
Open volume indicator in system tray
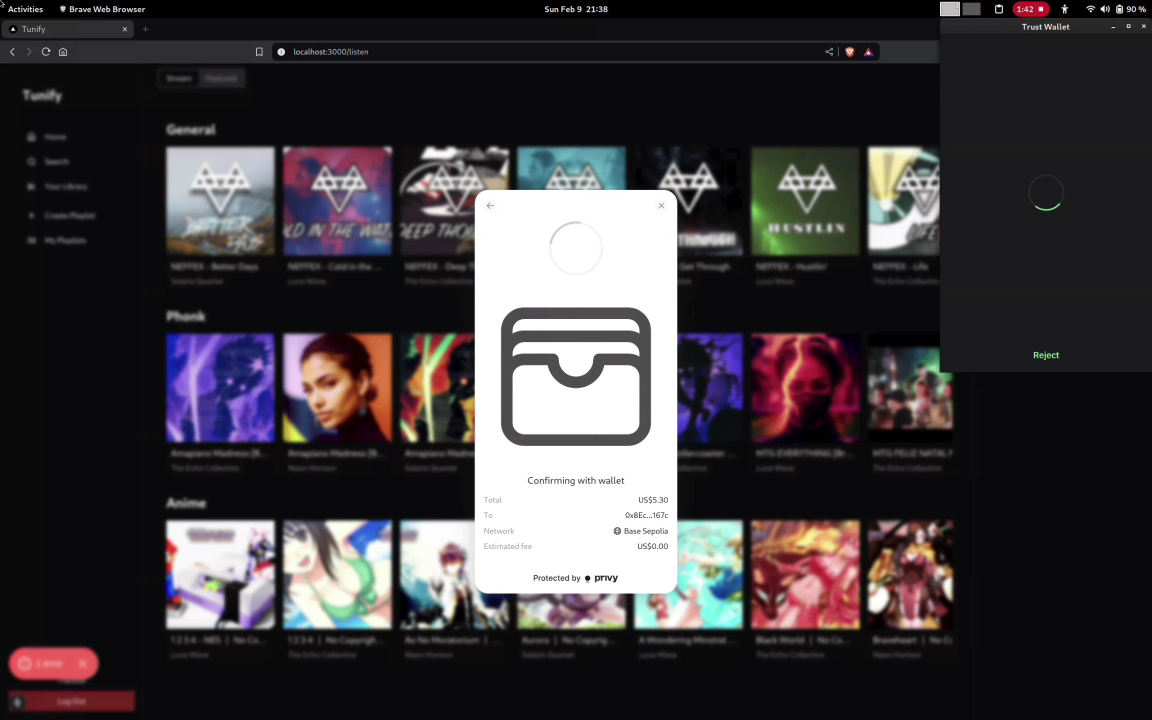1105,9
